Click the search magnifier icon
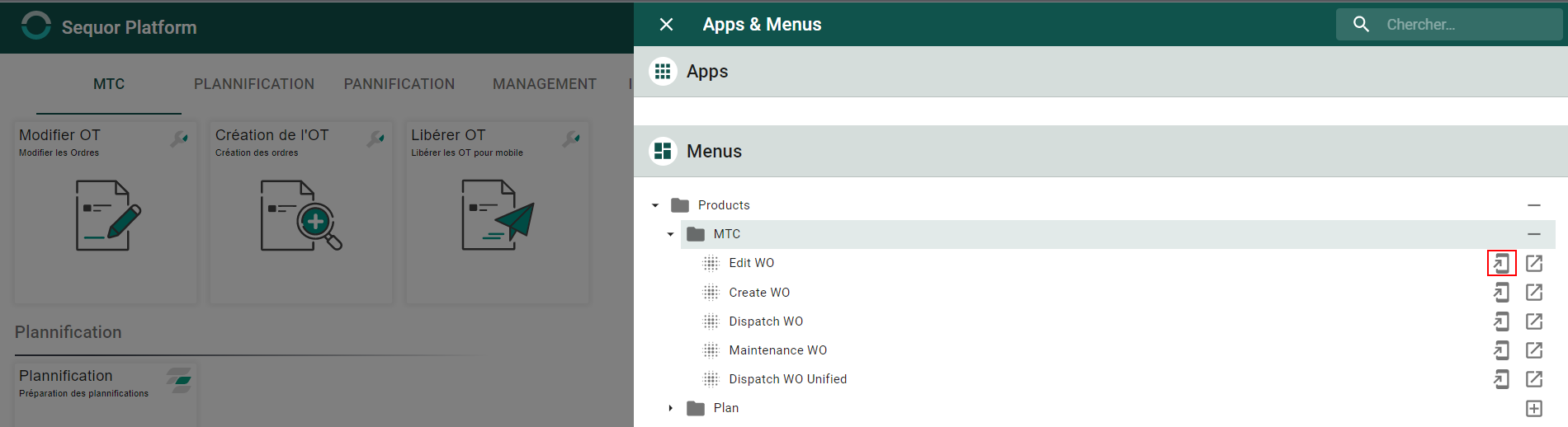Screen dimensions: 1568x427 coord(1361,25)
